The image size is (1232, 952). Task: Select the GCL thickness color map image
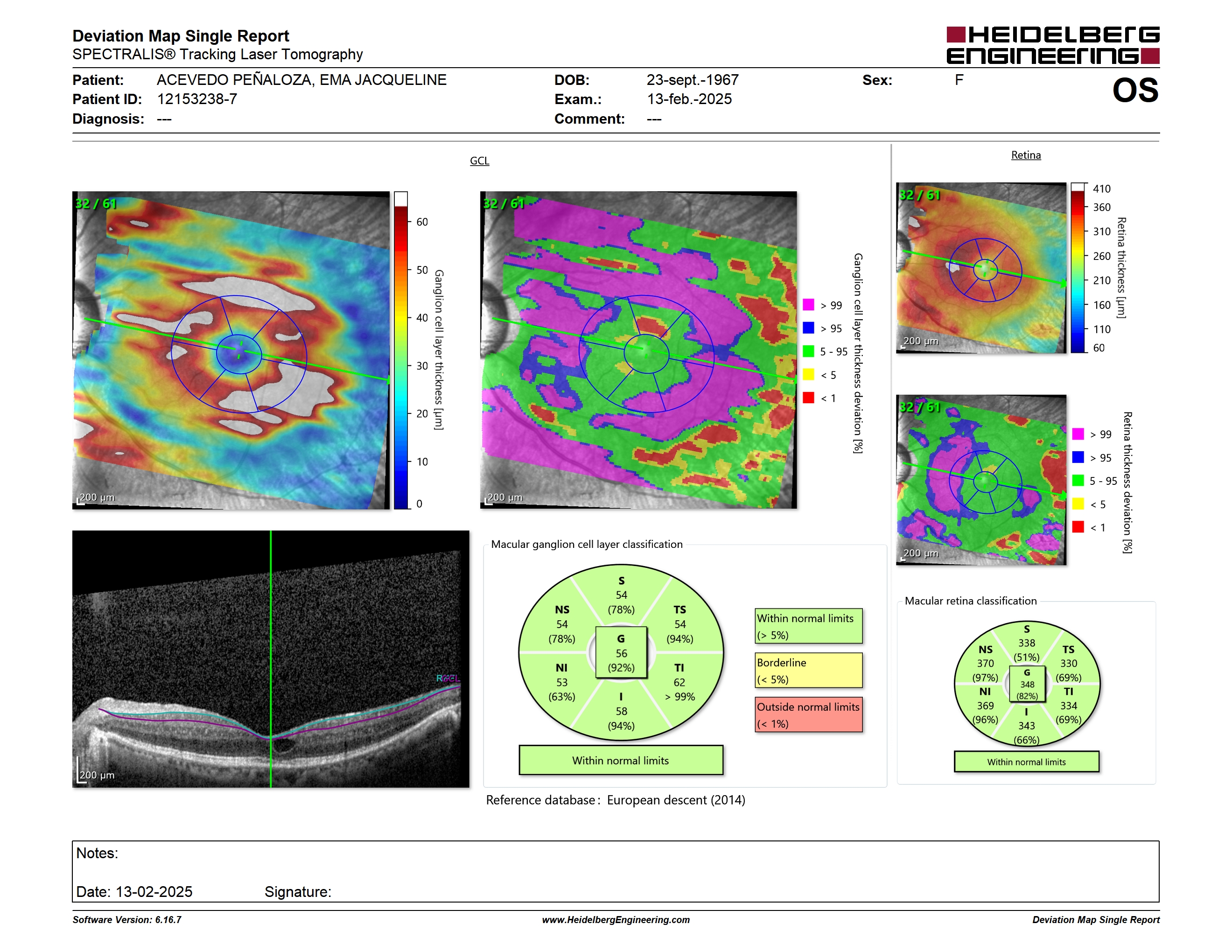tap(231, 350)
